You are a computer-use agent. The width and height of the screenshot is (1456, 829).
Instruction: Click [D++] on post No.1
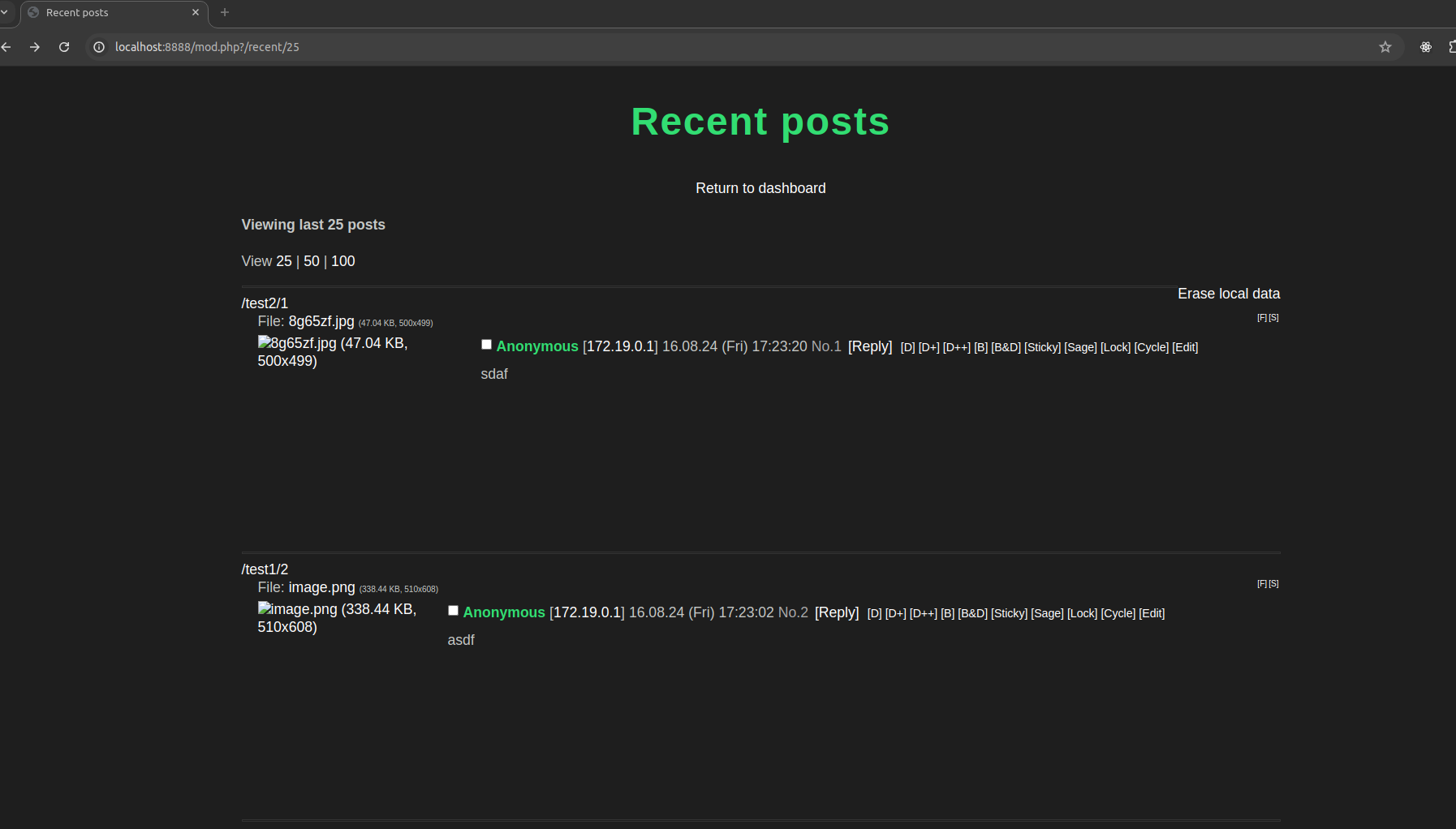(957, 347)
